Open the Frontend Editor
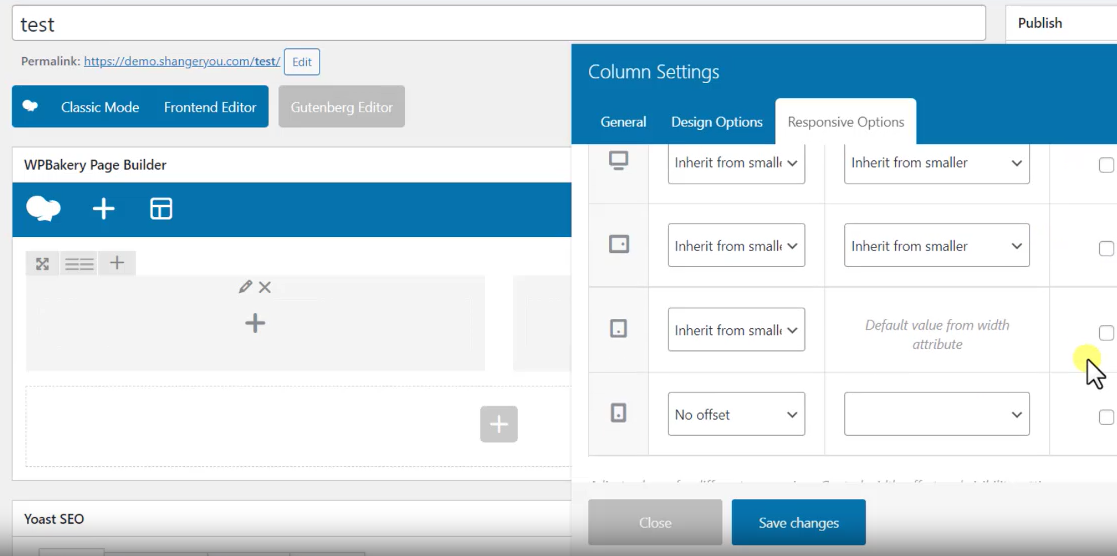The image size is (1117, 556). click(210, 107)
